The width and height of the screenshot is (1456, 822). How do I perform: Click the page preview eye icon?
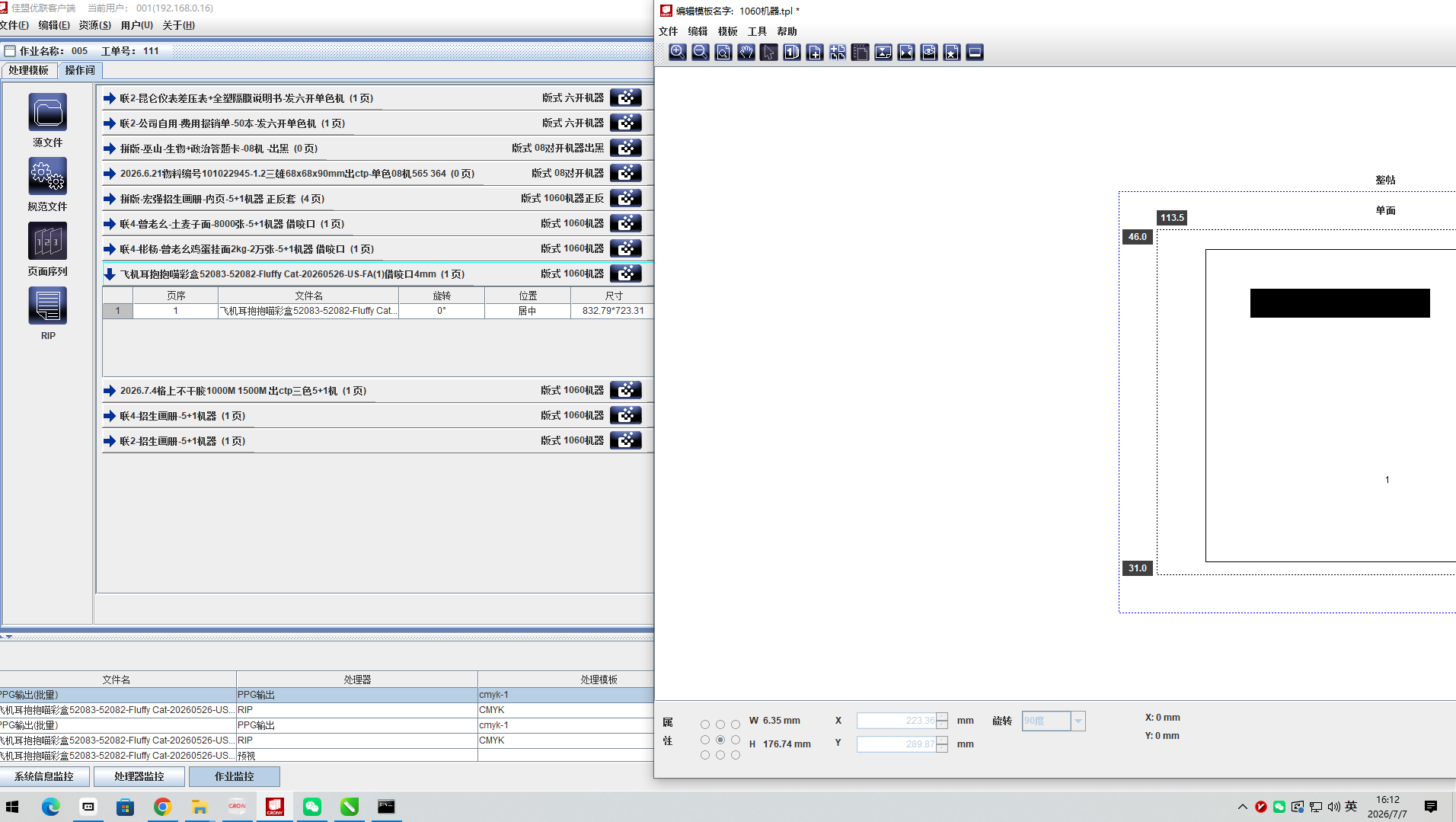coord(928,52)
